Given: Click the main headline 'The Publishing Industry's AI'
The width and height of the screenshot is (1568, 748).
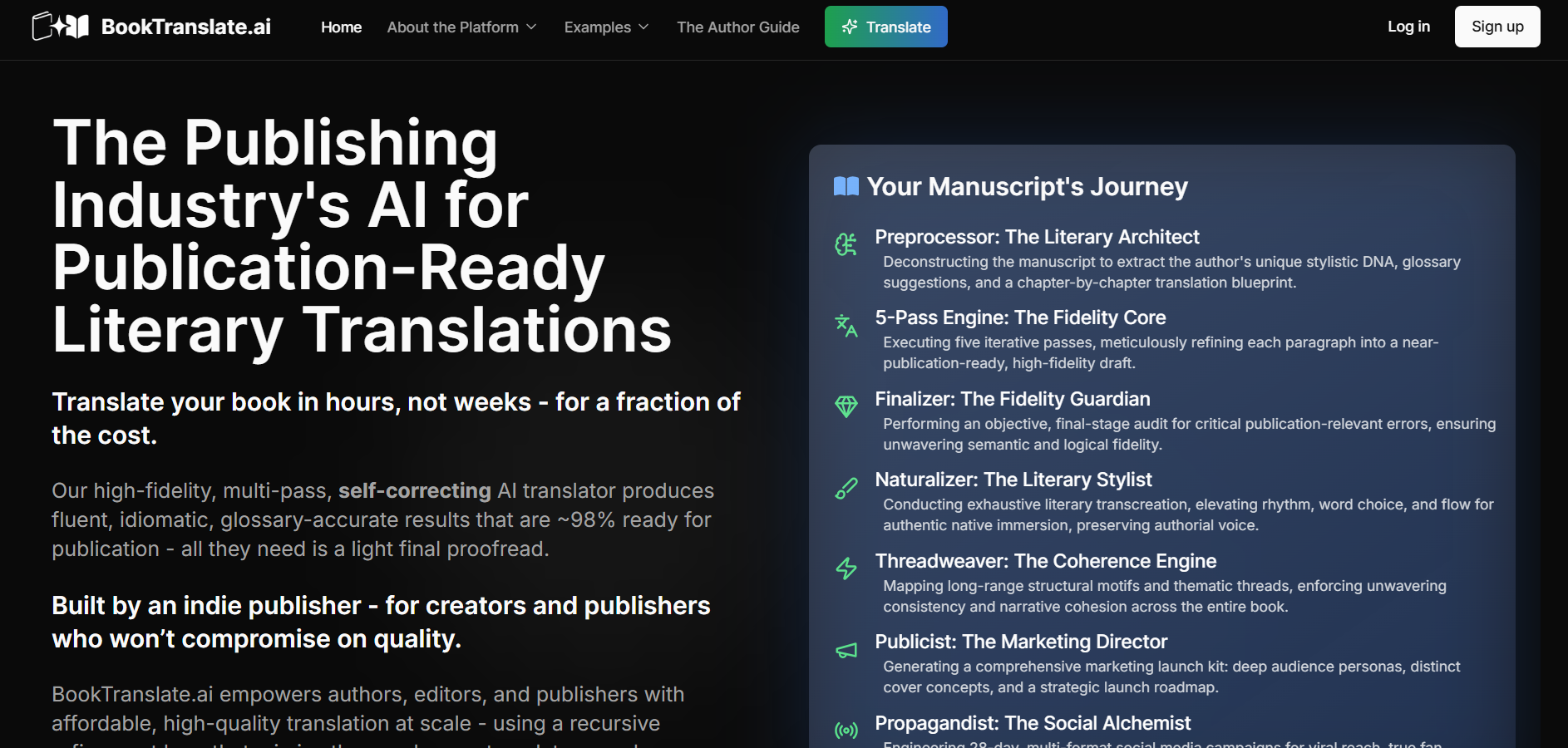Looking at the screenshot, I should (x=362, y=236).
